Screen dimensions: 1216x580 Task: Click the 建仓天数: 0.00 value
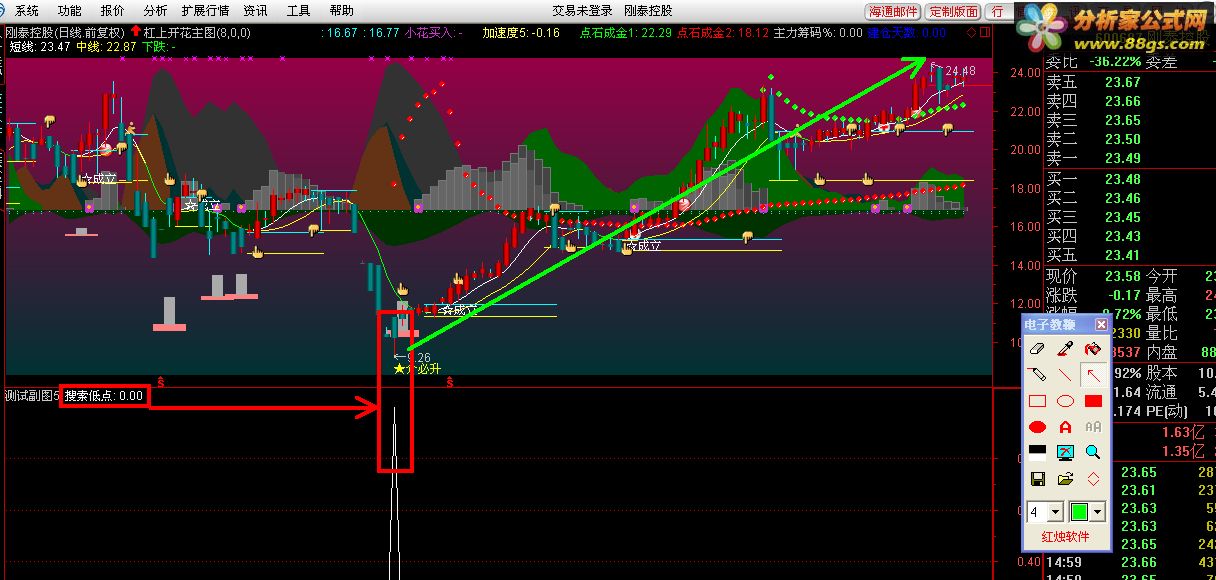[906, 33]
